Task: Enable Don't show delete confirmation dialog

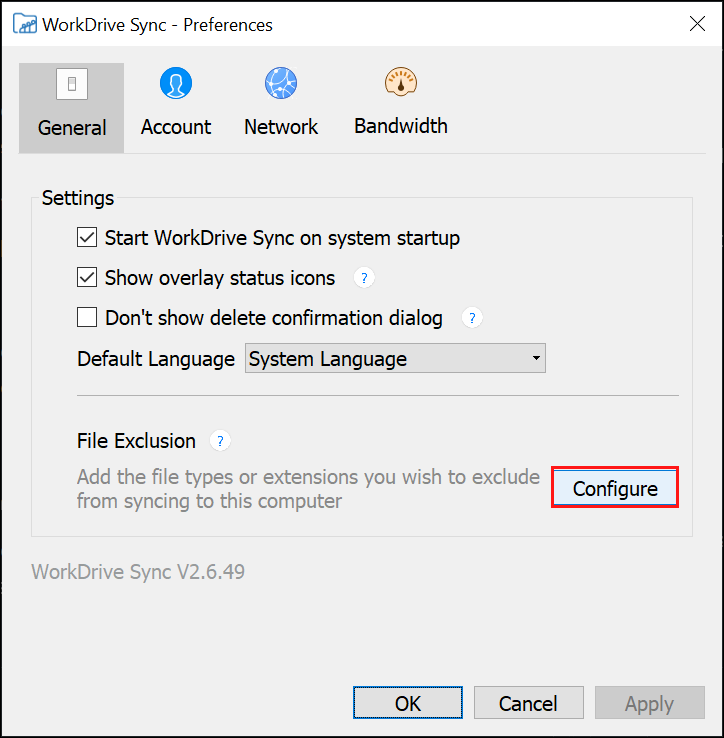Action: (87, 317)
